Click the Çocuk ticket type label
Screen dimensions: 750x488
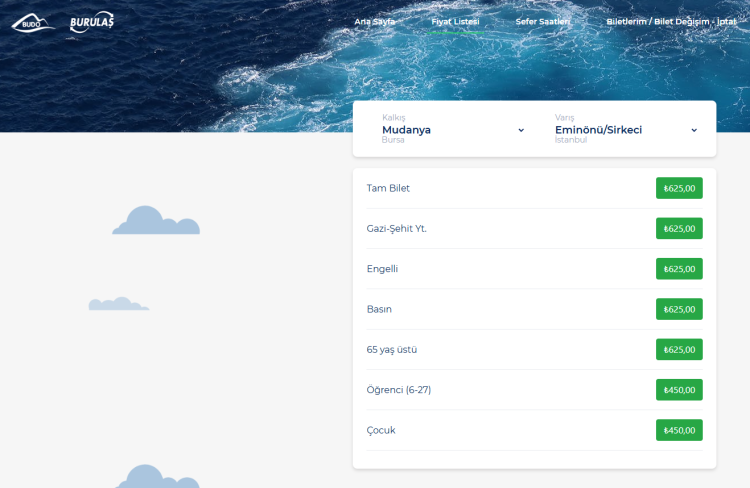382,430
